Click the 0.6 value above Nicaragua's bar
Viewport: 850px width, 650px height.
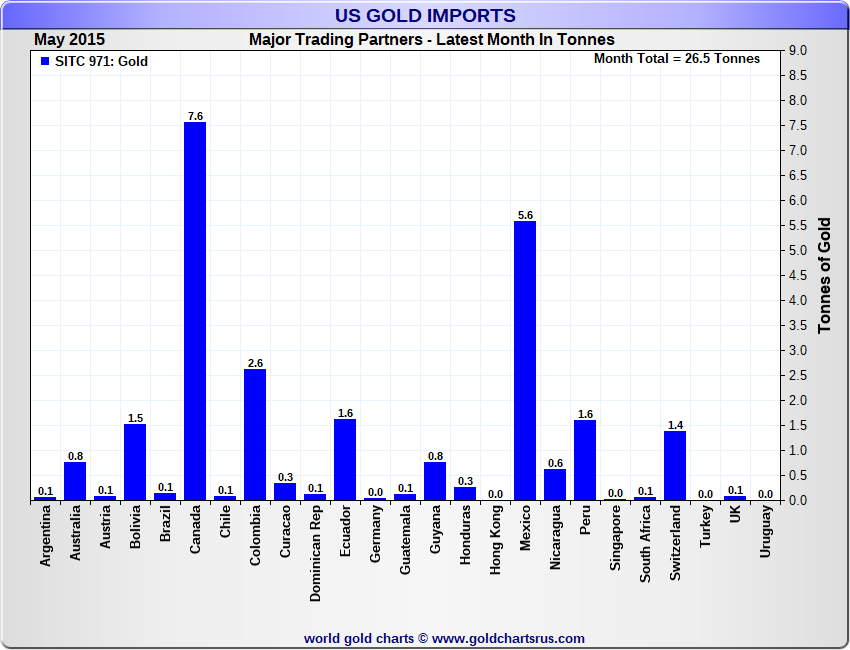coord(555,463)
